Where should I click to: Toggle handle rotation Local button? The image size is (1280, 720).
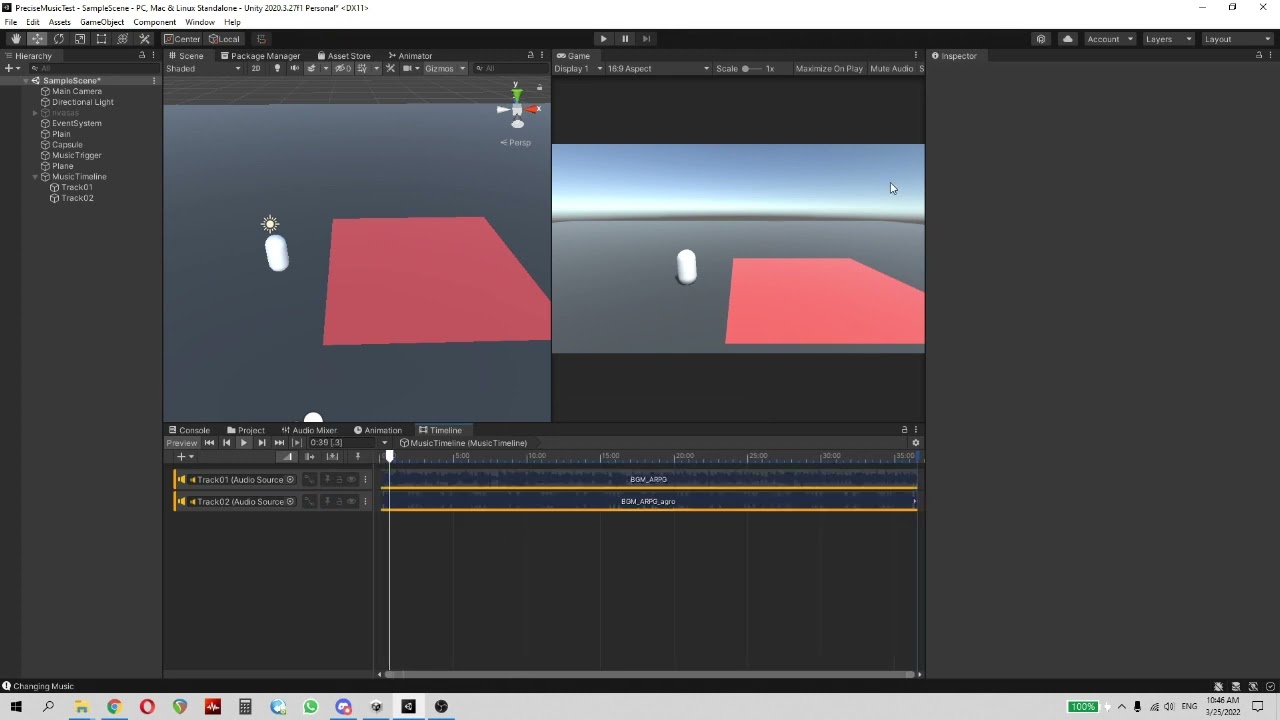[x=223, y=39]
